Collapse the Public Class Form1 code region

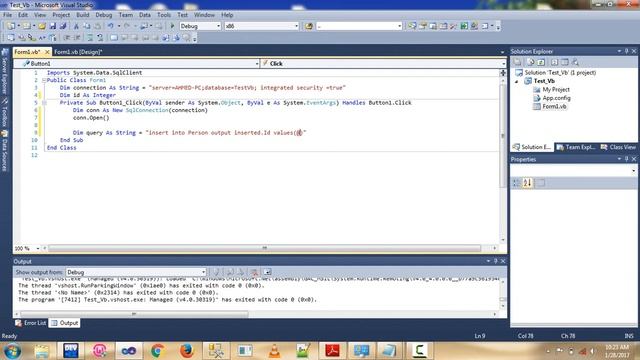(x=44, y=80)
